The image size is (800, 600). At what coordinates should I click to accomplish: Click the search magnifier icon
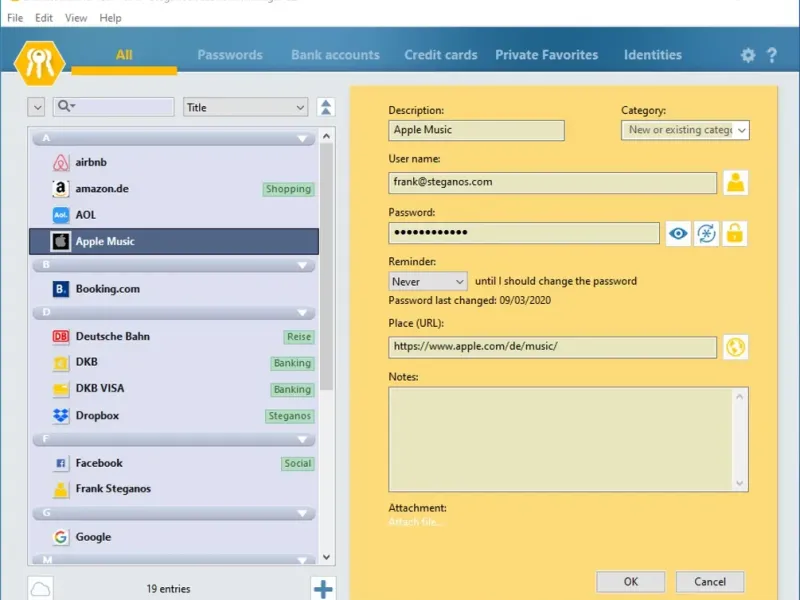pos(66,106)
